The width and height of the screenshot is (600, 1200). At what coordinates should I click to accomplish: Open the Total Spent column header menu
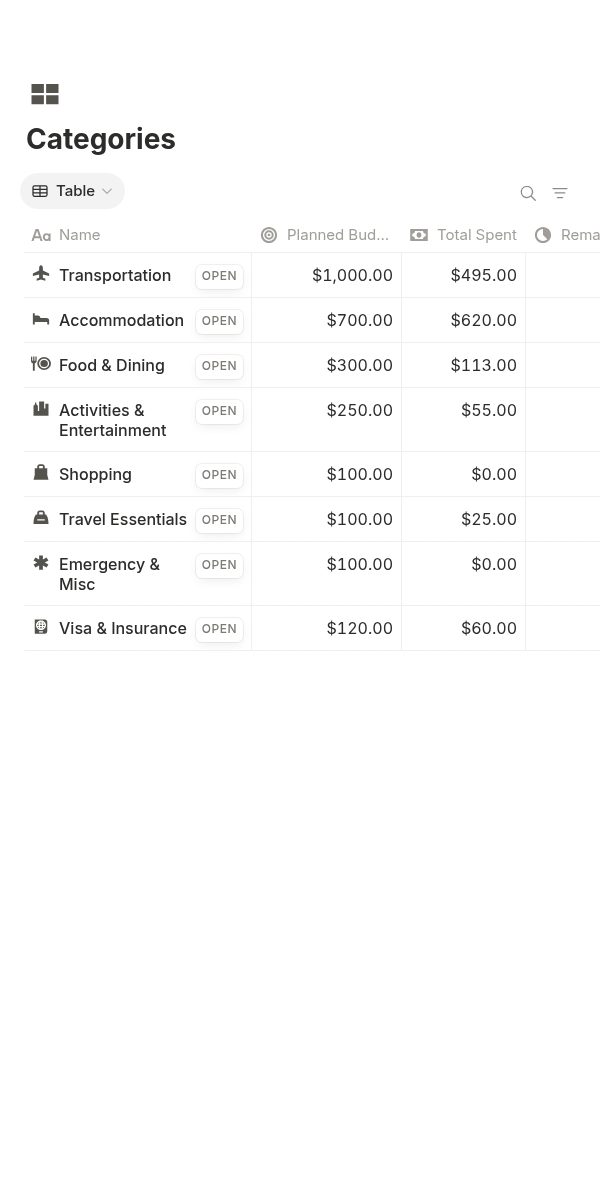point(464,235)
